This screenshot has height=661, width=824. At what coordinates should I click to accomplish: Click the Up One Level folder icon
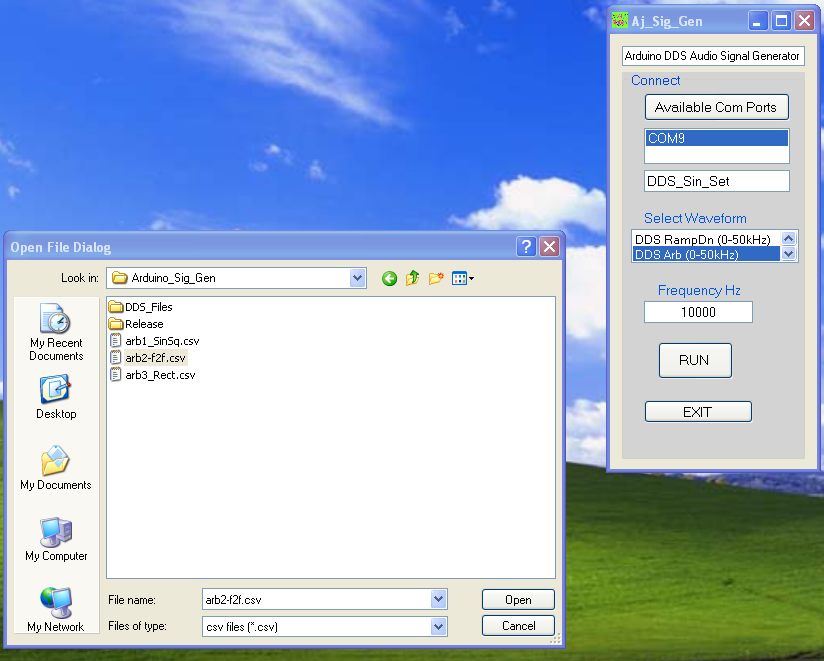[x=413, y=278]
